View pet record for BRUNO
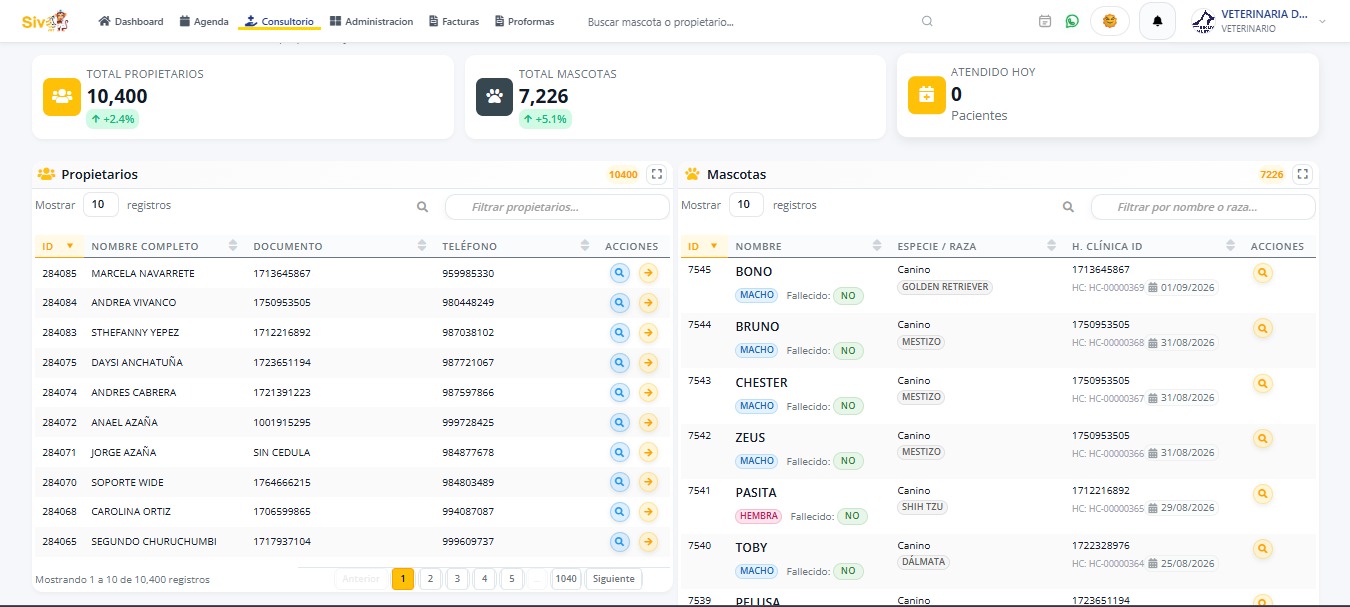This screenshot has height=607, width=1350. [x=1262, y=327]
